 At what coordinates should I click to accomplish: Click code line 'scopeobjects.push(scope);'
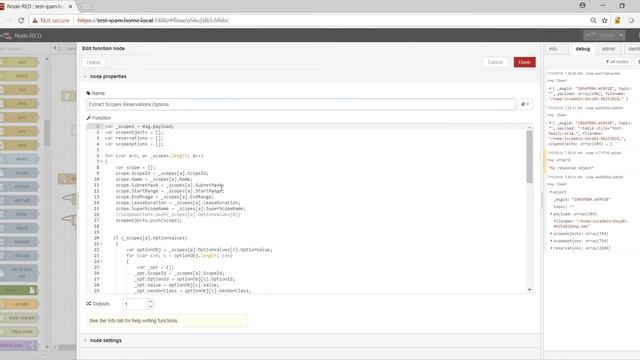coord(149,220)
